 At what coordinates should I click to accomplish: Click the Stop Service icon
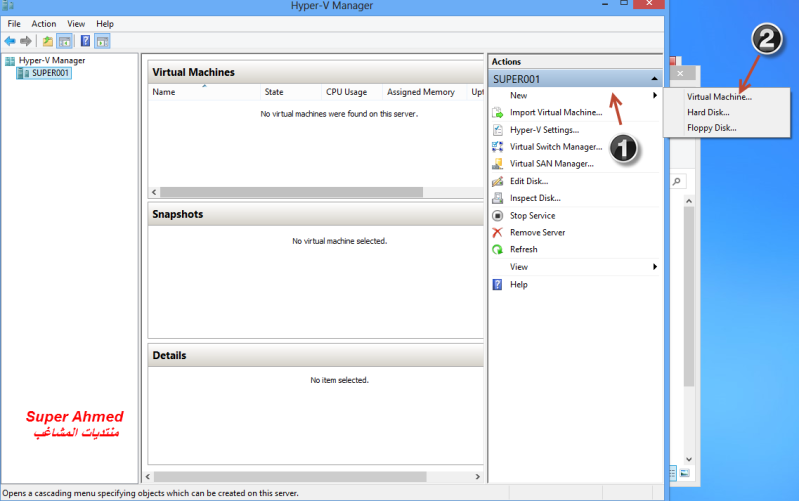497,216
